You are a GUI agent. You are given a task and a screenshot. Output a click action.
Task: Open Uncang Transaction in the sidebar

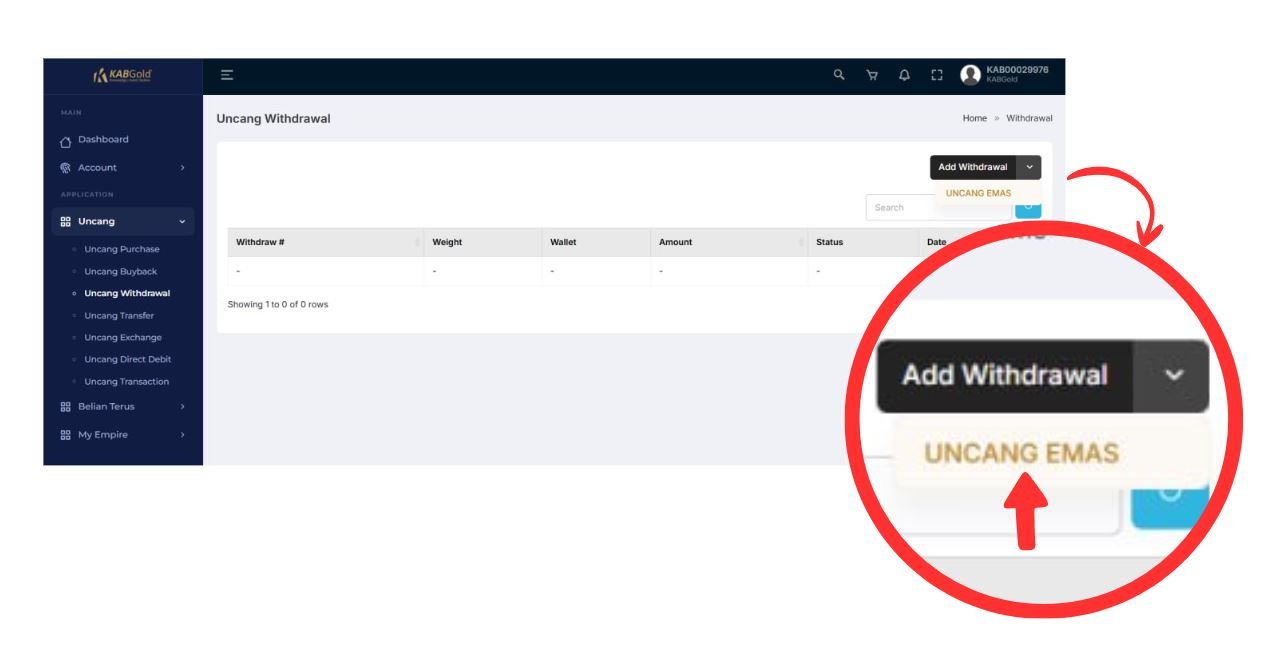pos(127,381)
